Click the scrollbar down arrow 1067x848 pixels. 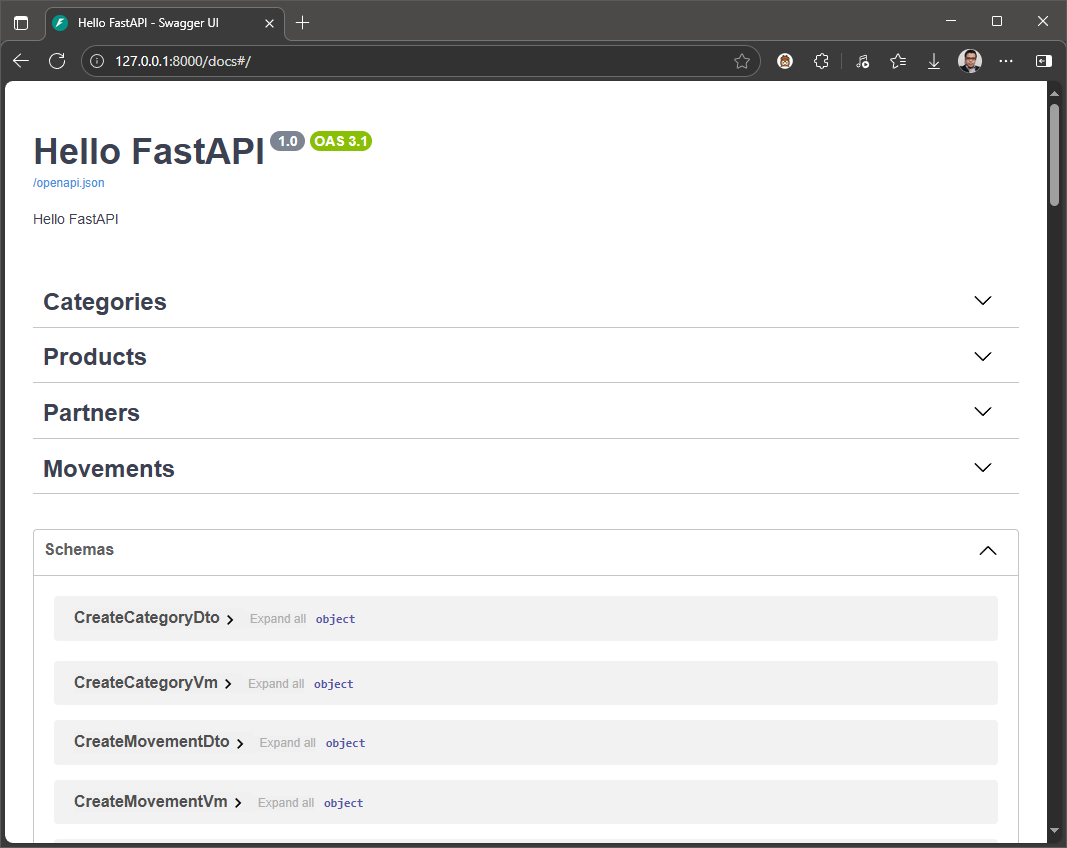click(x=1054, y=831)
